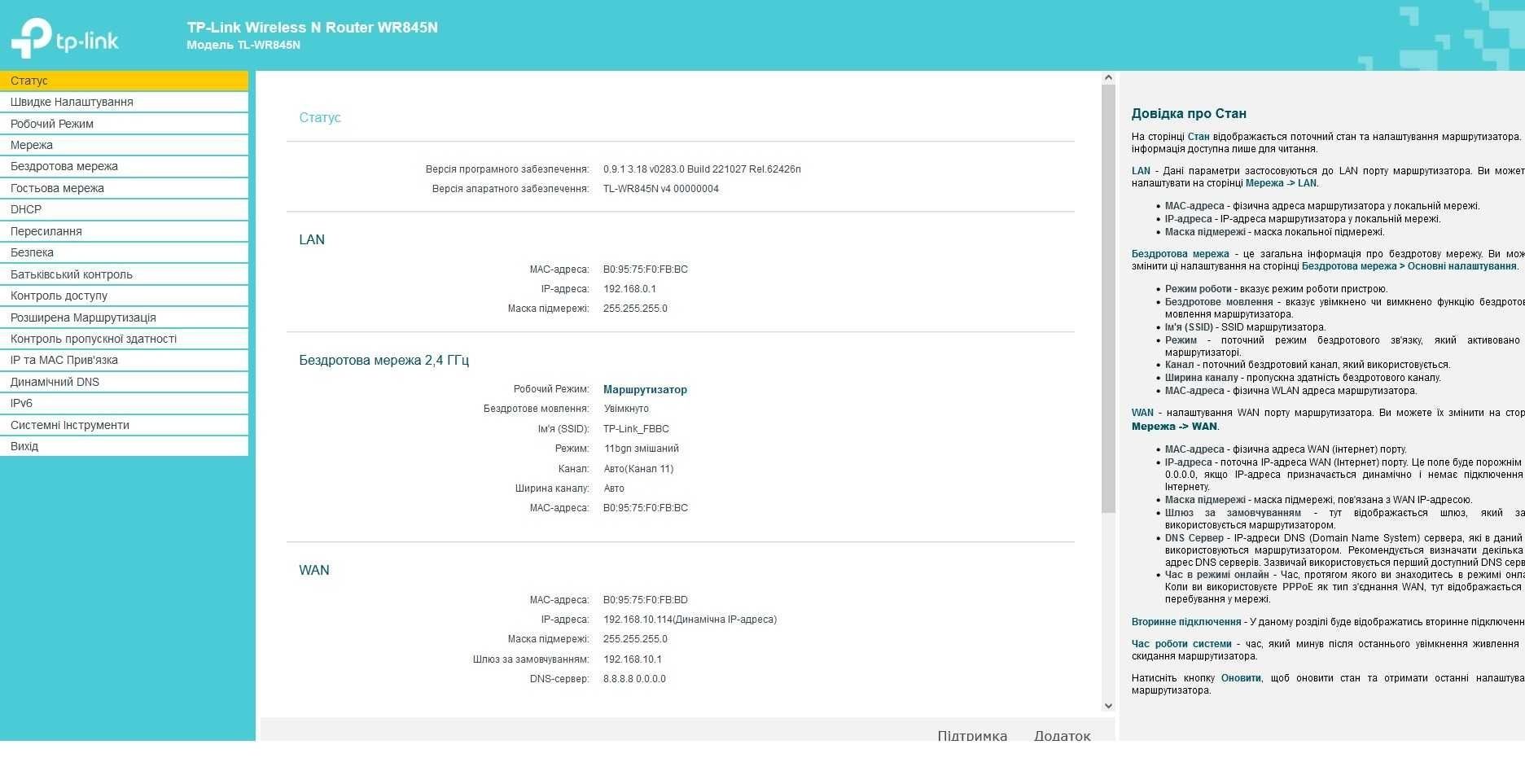Screen dimensions: 1525x784
Task: Click the Маршрутизатор working mode value
Action: 645,389
